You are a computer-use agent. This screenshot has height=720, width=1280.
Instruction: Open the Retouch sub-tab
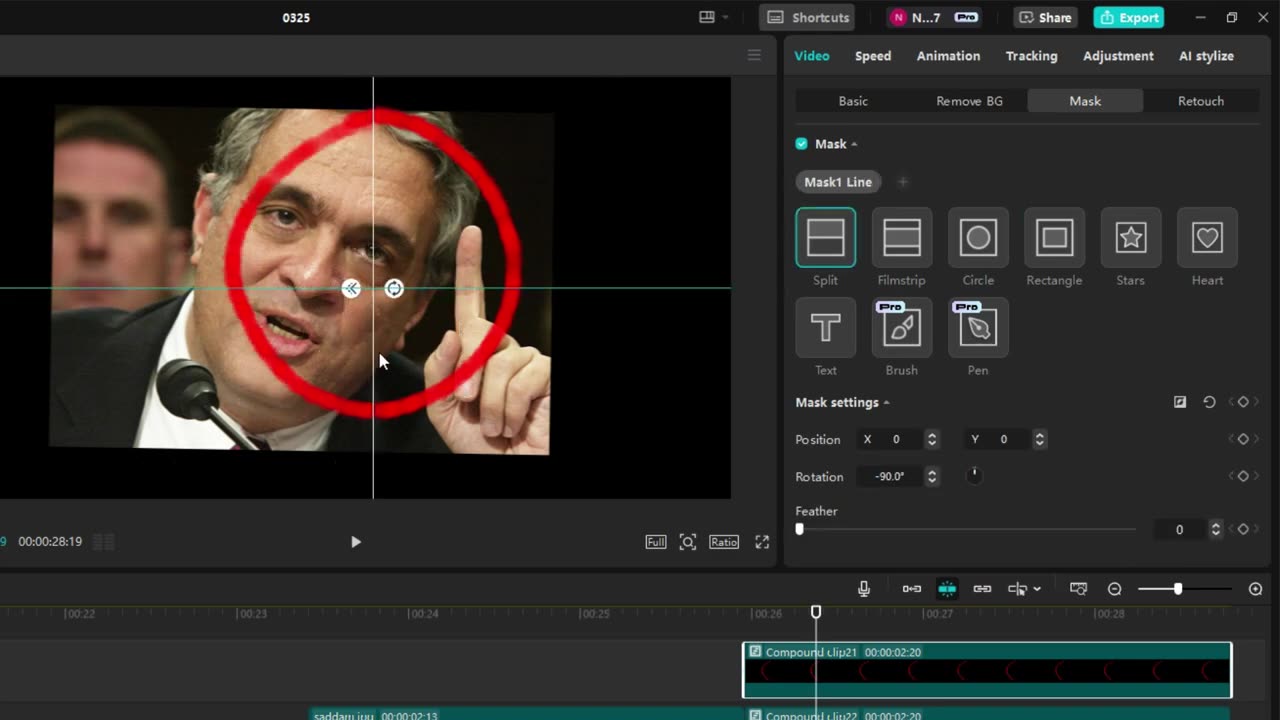[x=1201, y=101]
